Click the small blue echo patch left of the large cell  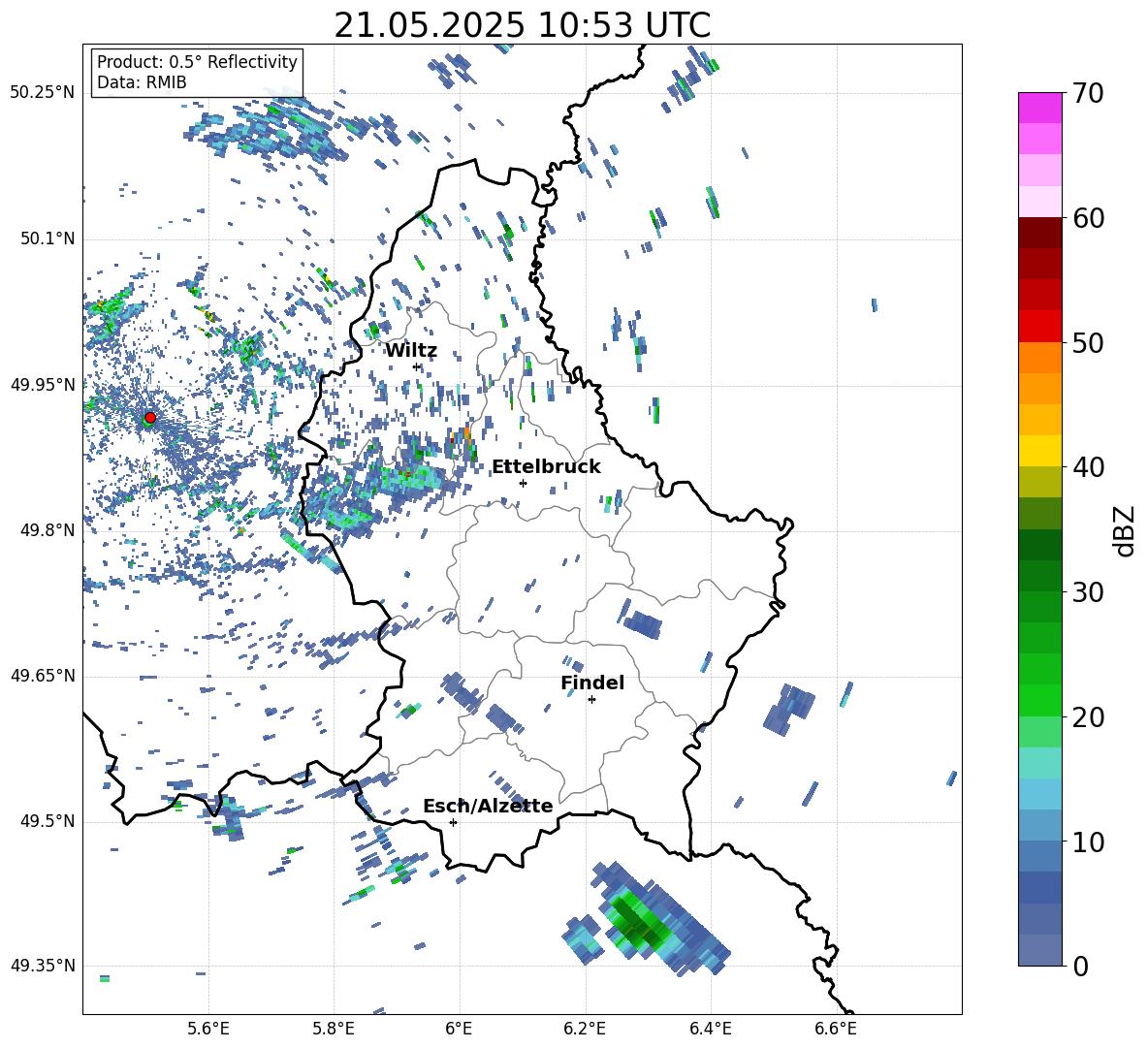coord(583,939)
